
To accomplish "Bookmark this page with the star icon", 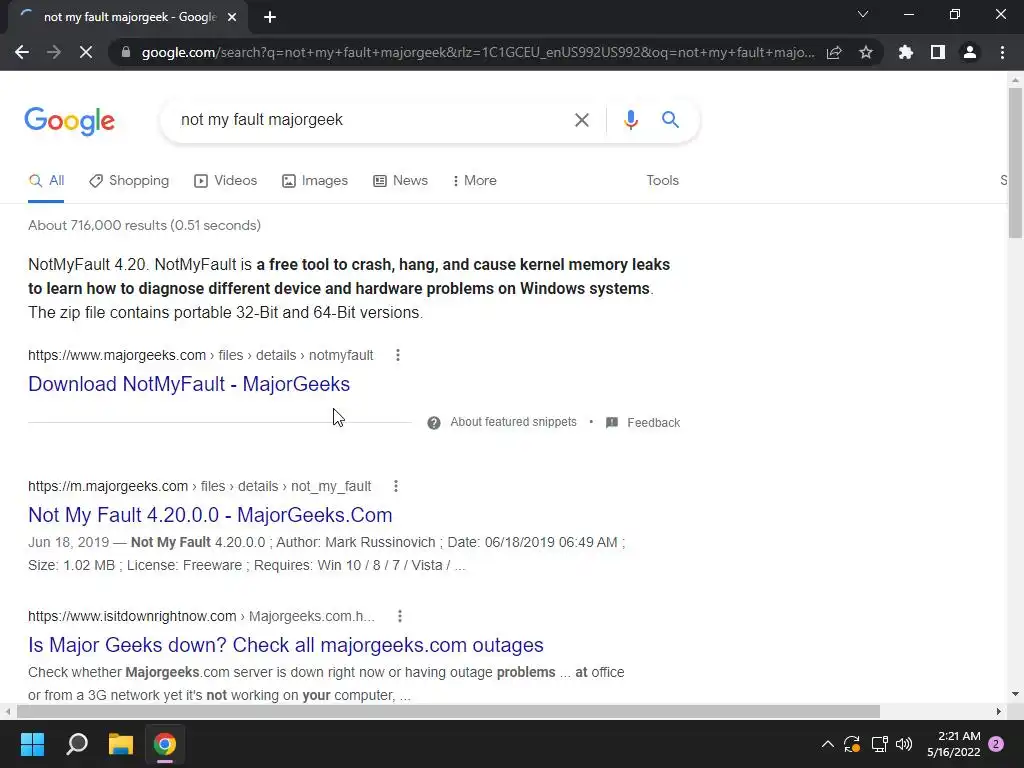I will (x=866, y=52).
